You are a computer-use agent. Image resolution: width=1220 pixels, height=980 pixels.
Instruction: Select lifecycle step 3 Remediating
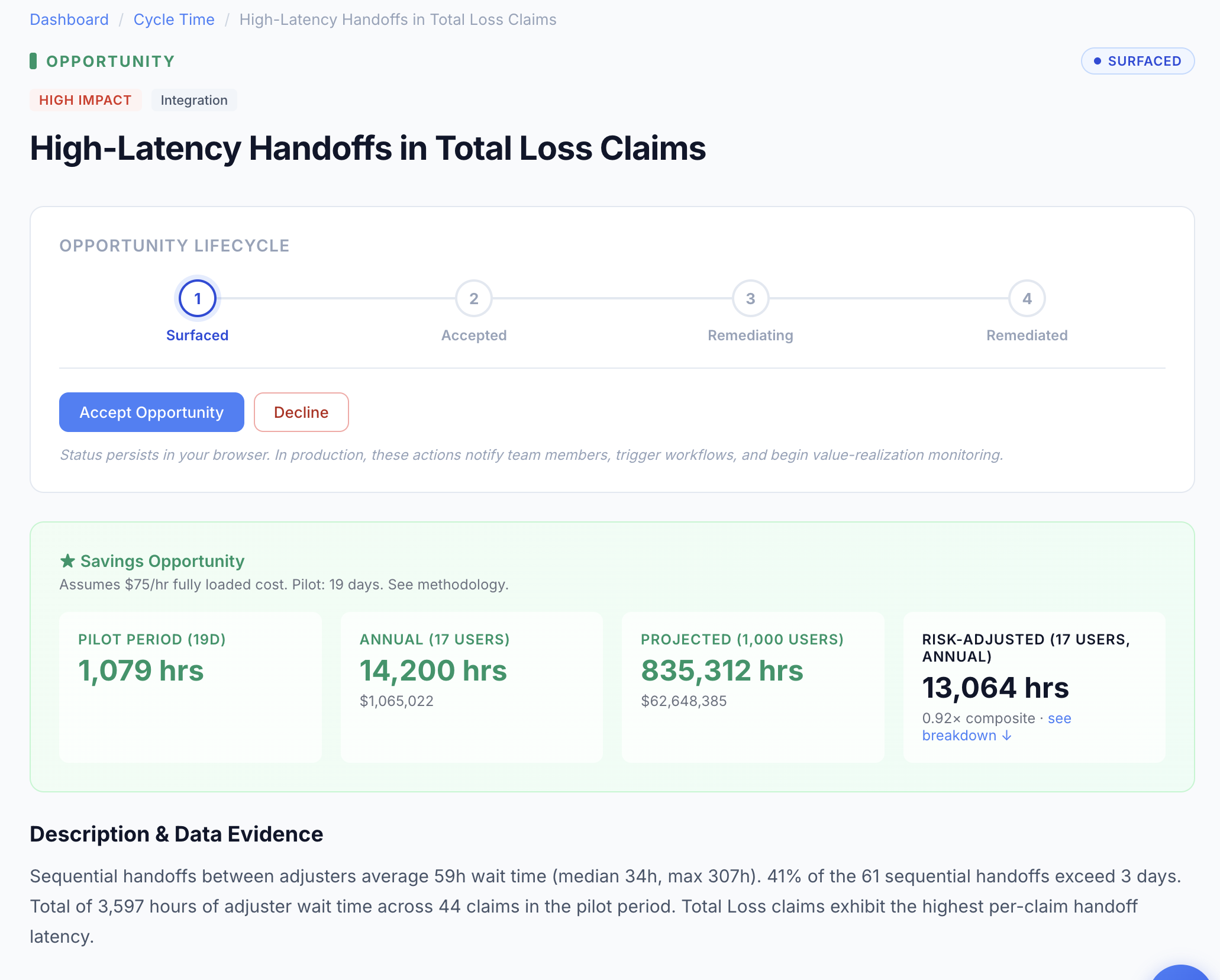[750, 299]
